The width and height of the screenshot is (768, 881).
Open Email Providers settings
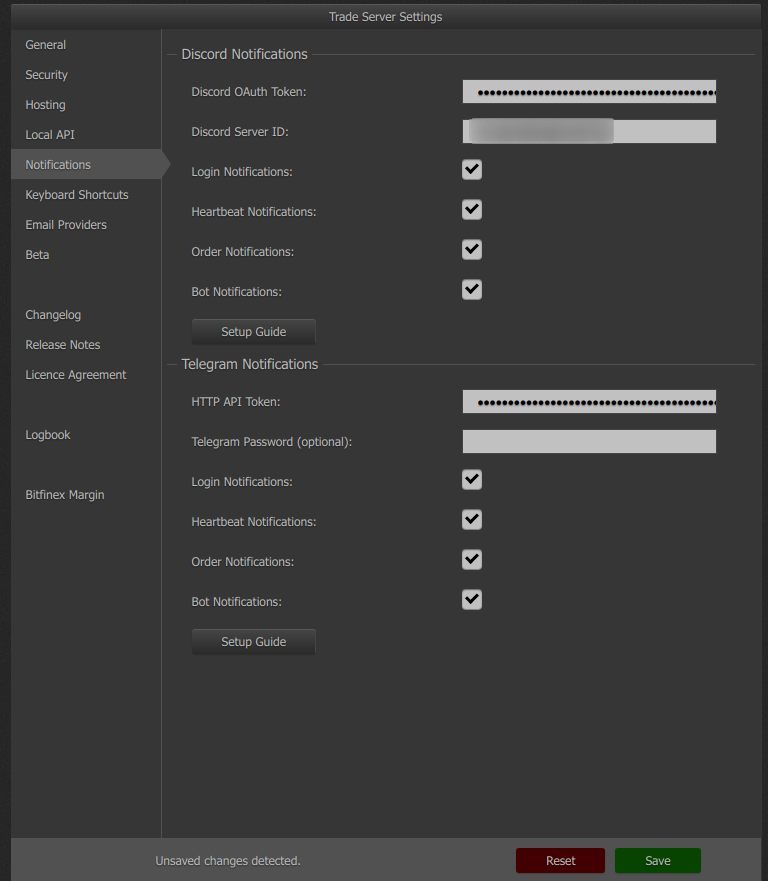pyautogui.click(x=66, y=225)
